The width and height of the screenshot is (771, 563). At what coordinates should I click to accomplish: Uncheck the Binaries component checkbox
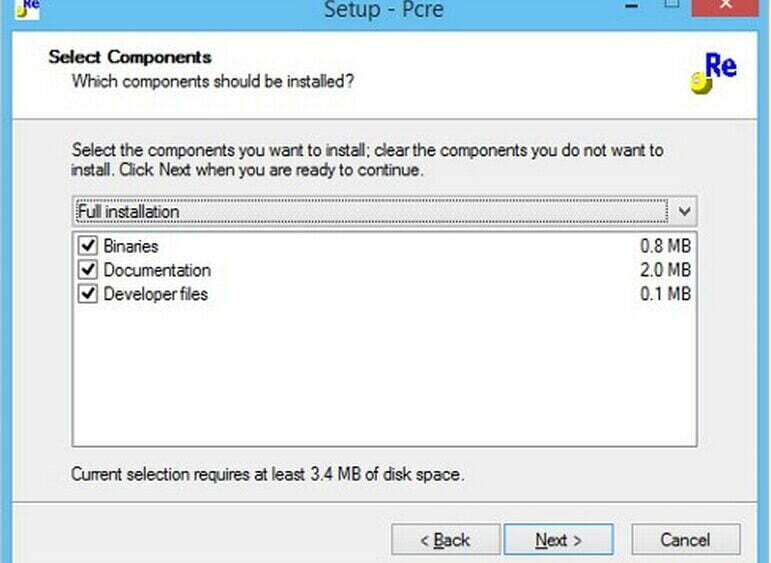[x=88, y=245]
